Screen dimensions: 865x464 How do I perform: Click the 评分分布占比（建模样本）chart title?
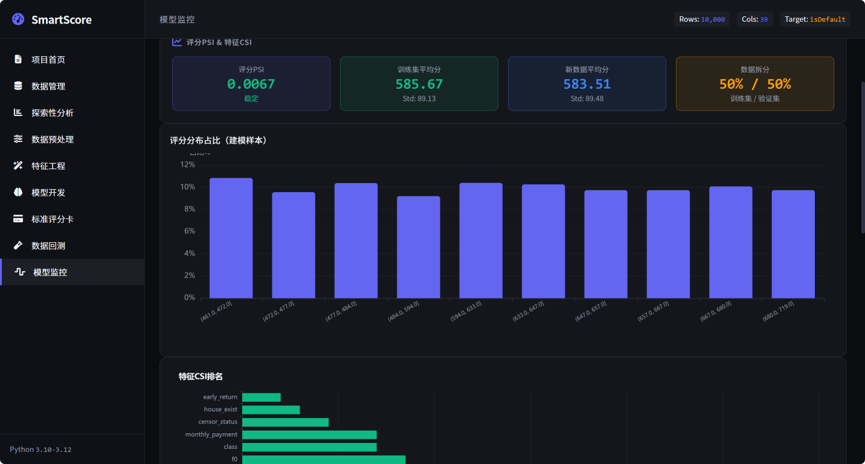click(x=220, y=140)
